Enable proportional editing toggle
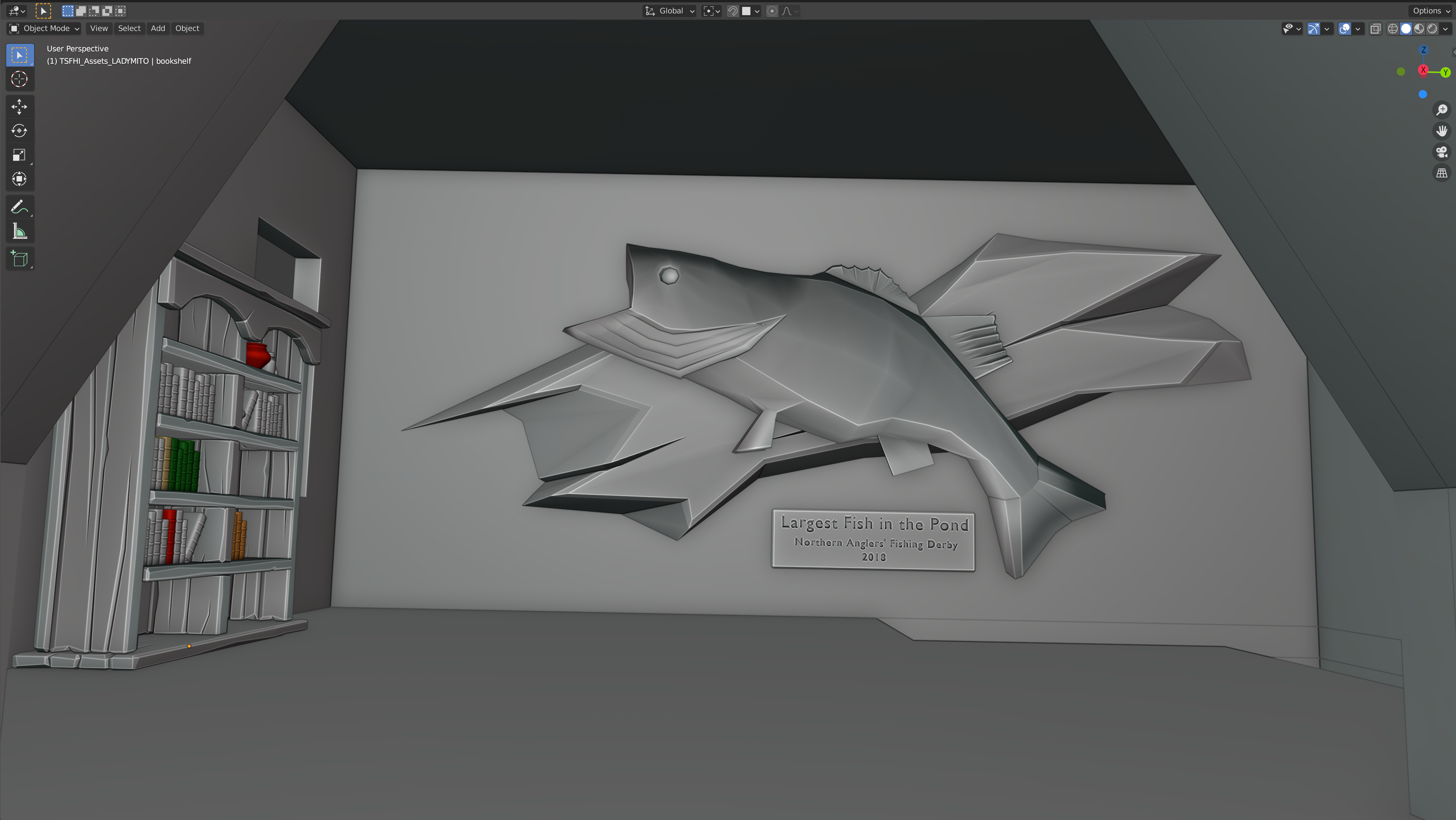Screen dimensions: 1456x820 (772, 11)
